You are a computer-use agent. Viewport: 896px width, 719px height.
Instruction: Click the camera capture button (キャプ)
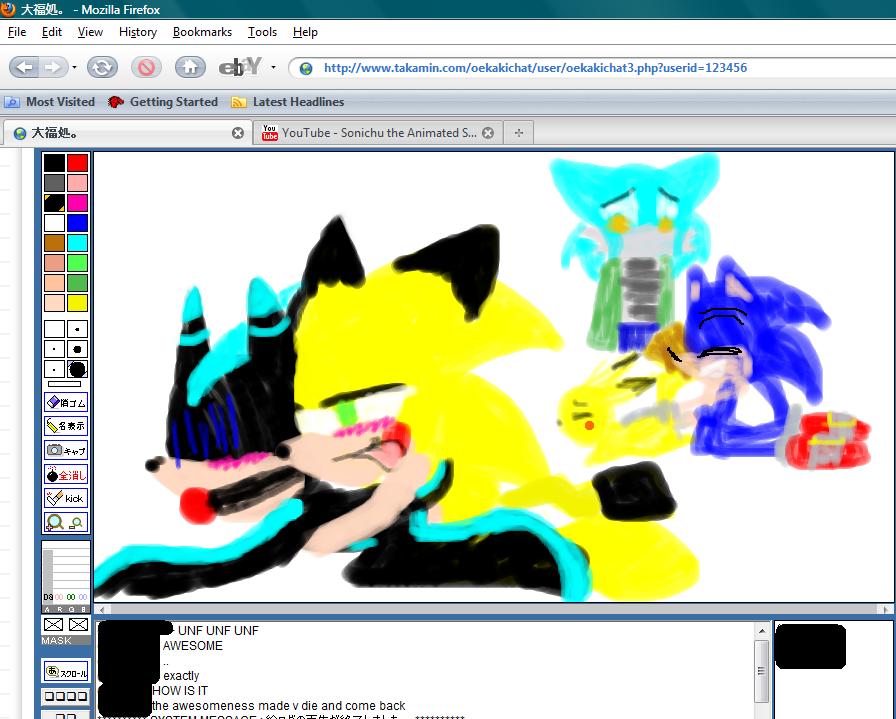(x=66, y=450)
